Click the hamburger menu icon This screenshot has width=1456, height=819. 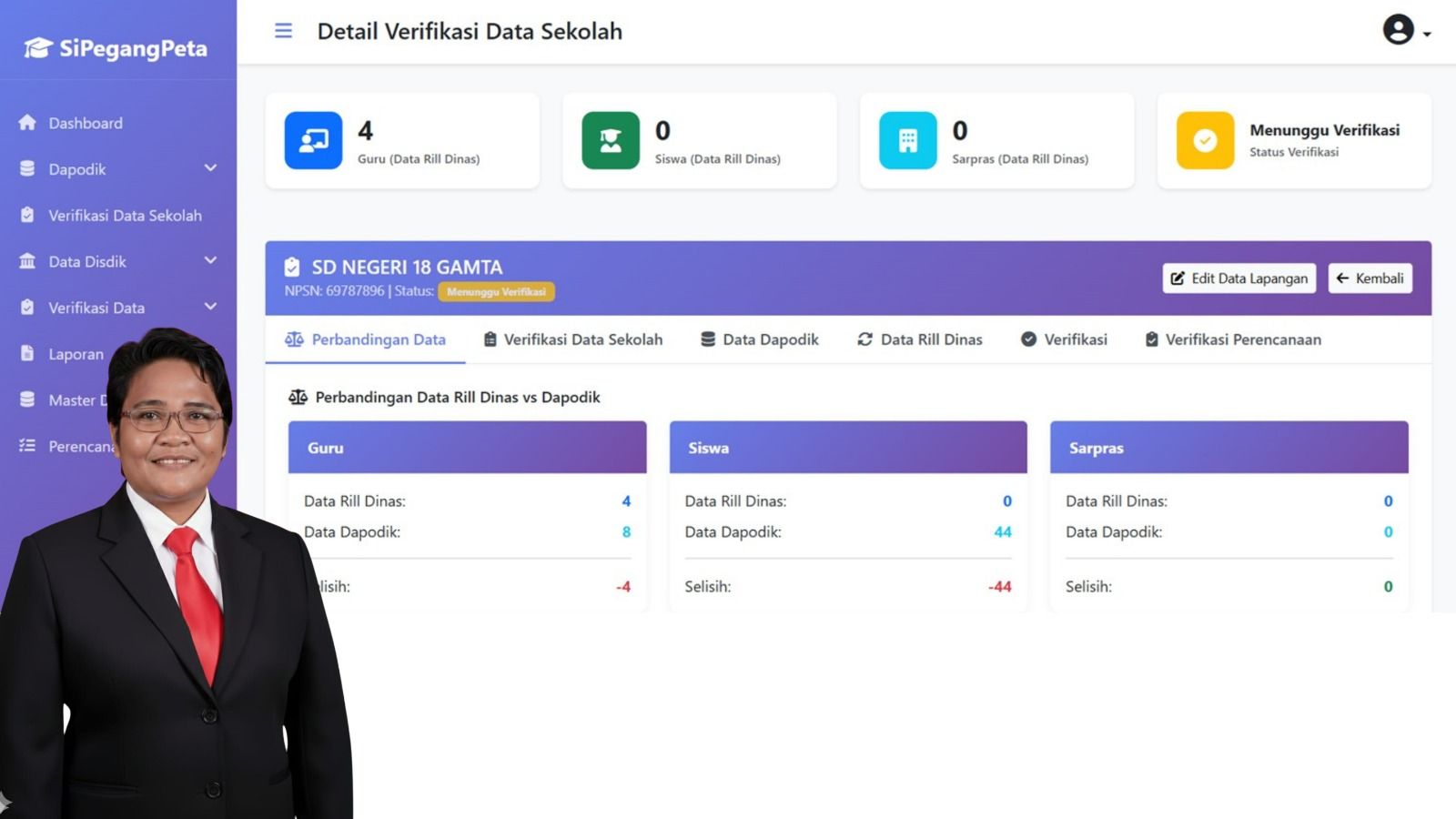283,30
